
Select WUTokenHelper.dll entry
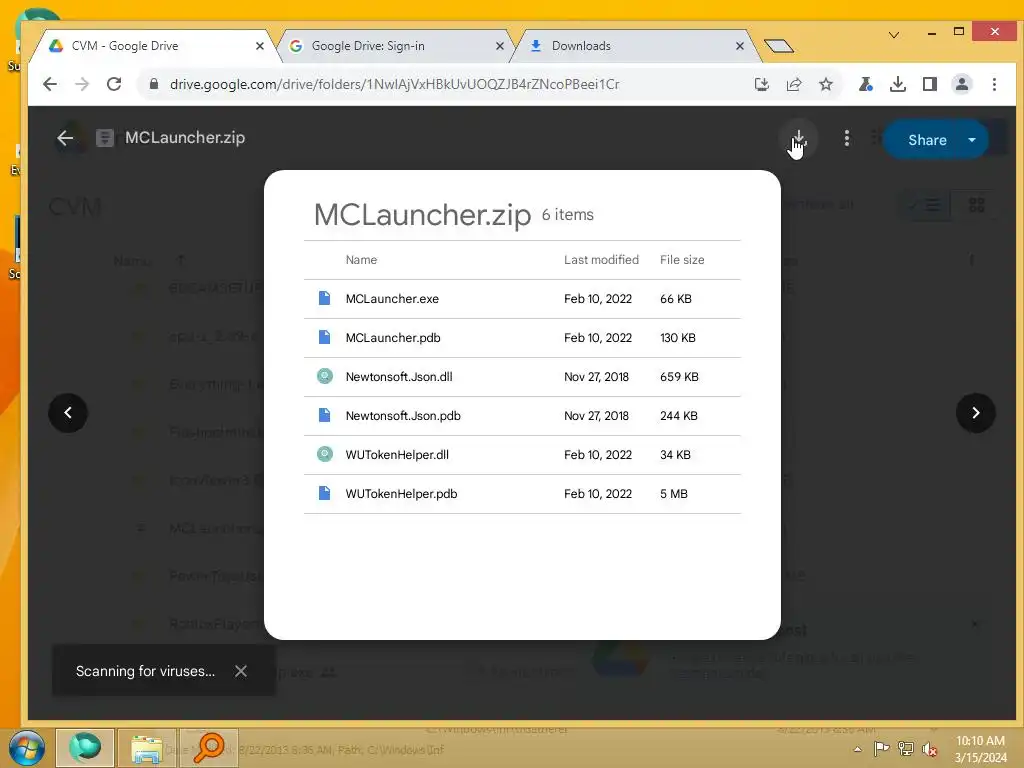pos(522,455)
